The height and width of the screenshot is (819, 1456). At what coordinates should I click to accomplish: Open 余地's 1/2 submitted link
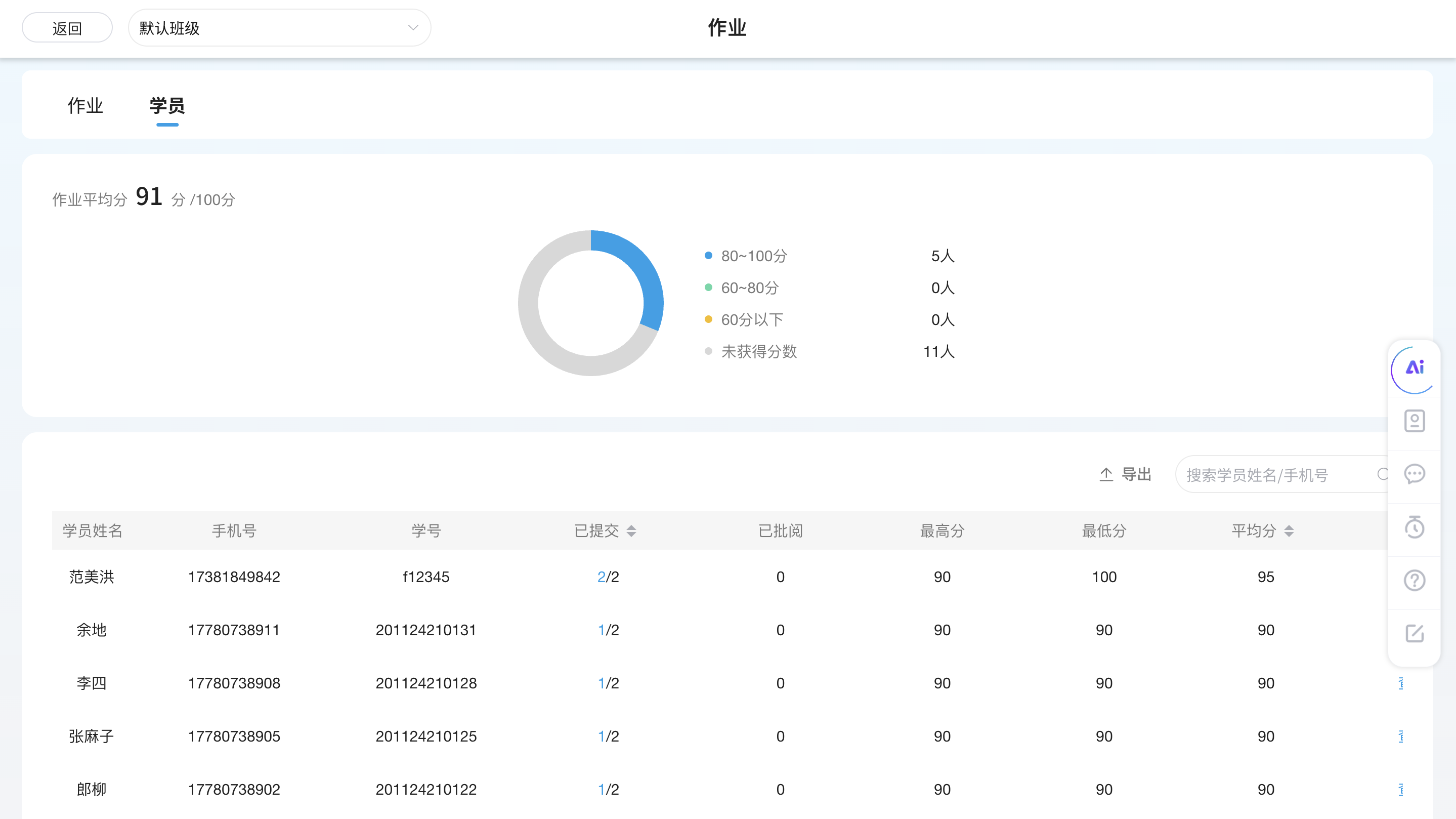pos(608,630)
